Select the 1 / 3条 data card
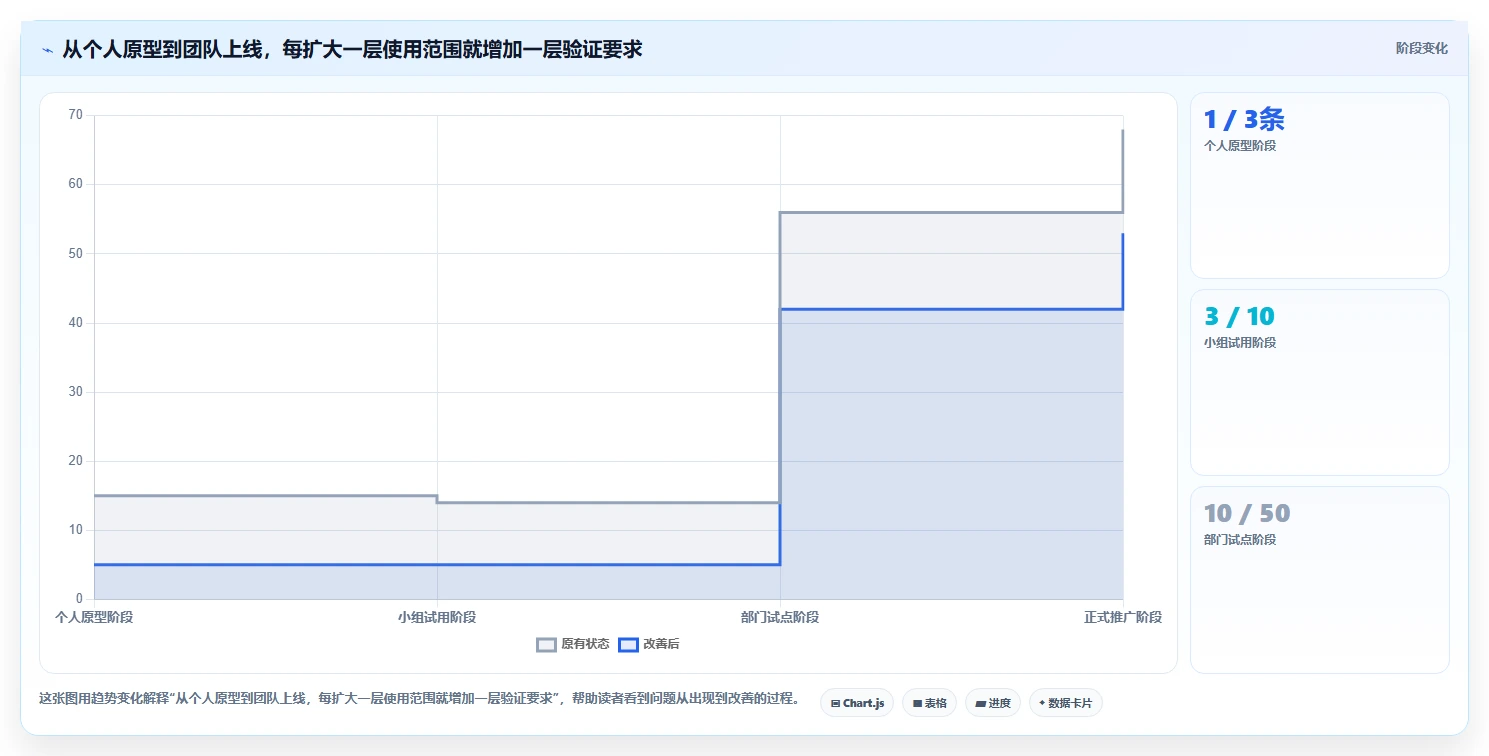This screenshot has width=1489, height=756. tap(1319, 185)
